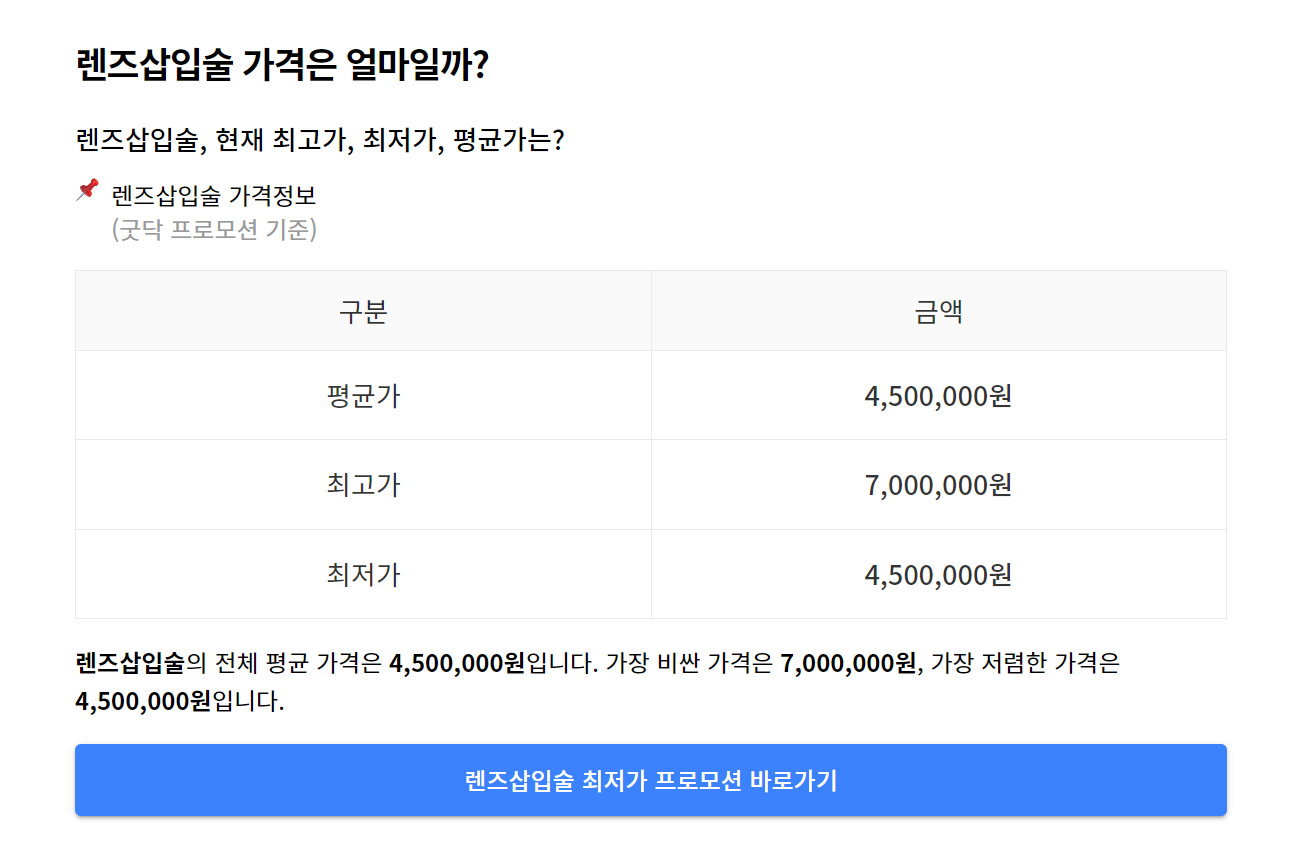This screenshot has height=862, width=1296.
Task: Click the 4,500,000원 minimum price cell
Action: (x=938, y=574)
